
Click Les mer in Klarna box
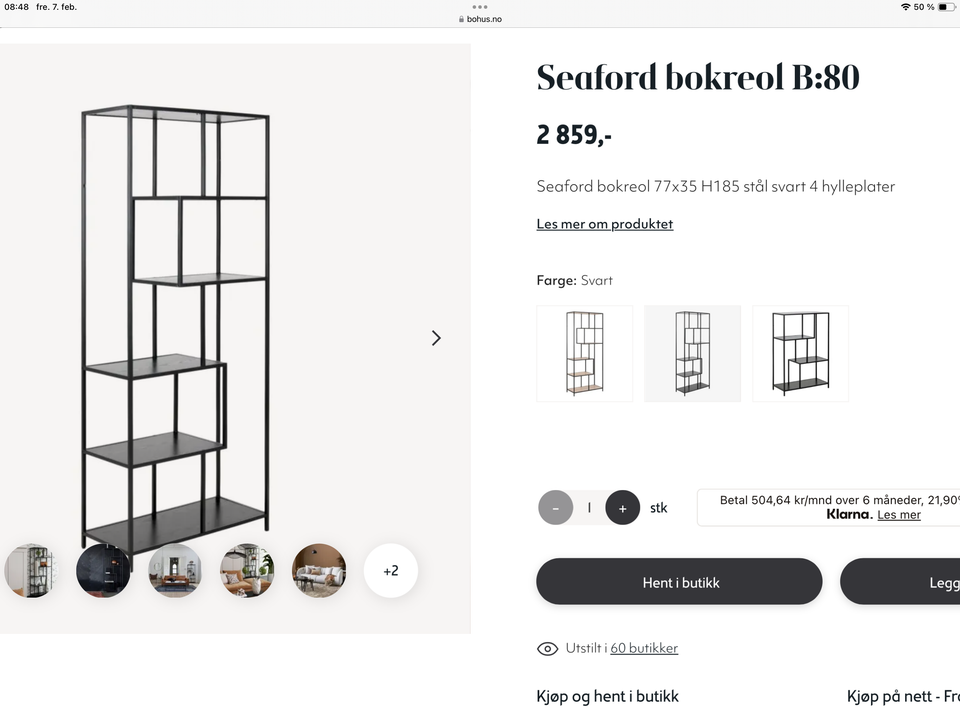[898, 515]
